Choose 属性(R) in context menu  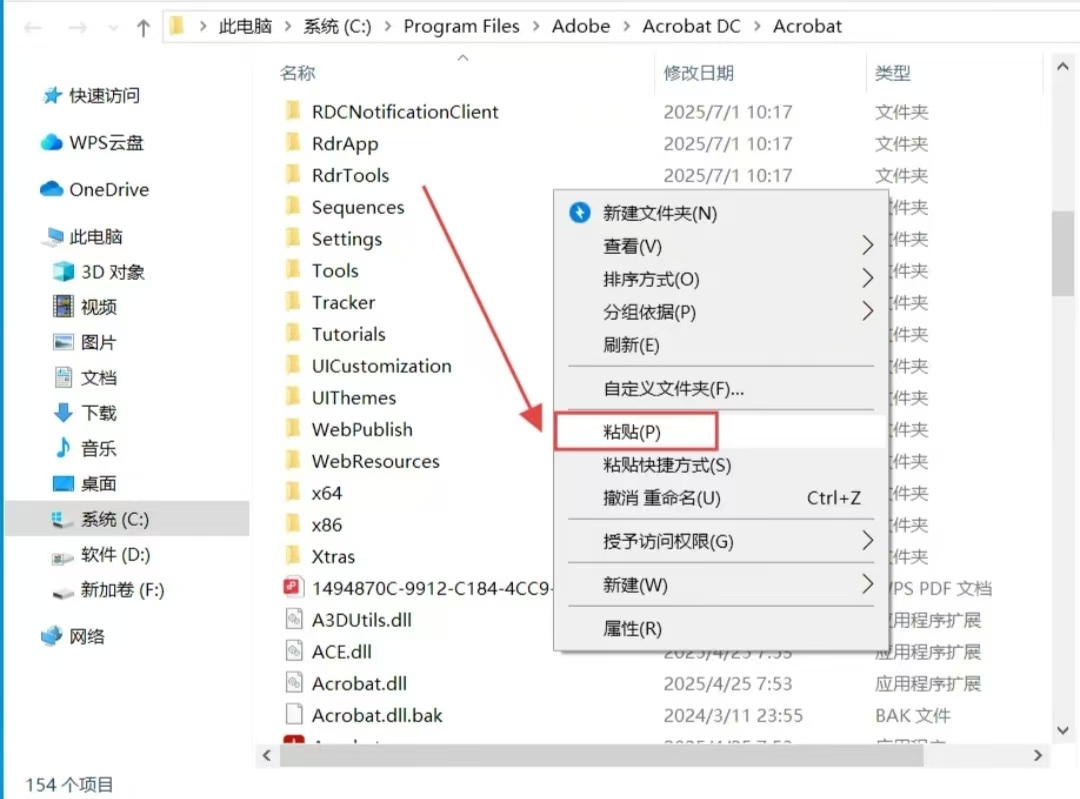[720, 628]
